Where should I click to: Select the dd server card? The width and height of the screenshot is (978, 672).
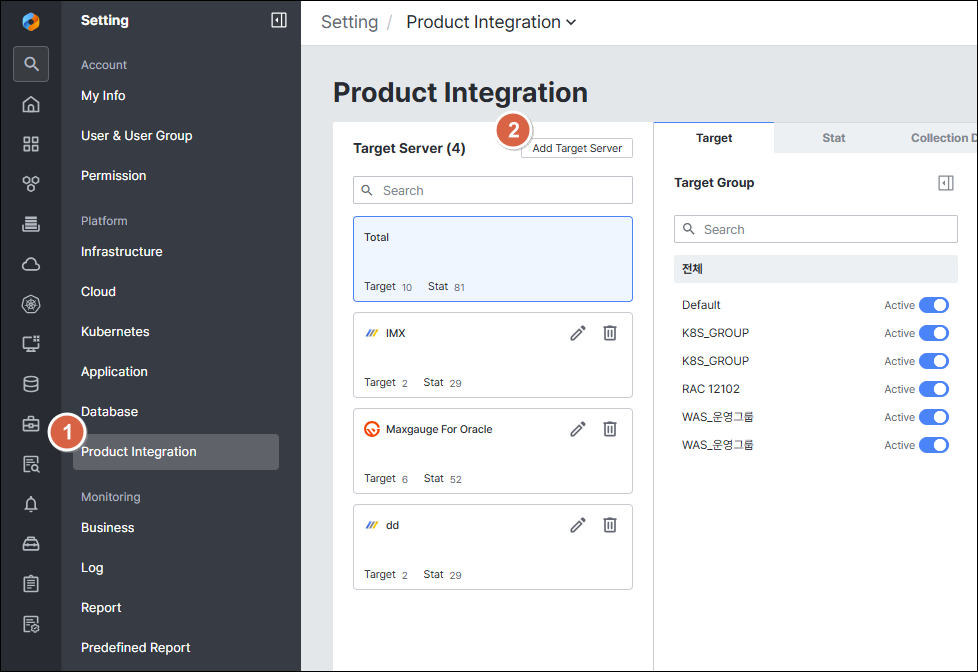493,547
